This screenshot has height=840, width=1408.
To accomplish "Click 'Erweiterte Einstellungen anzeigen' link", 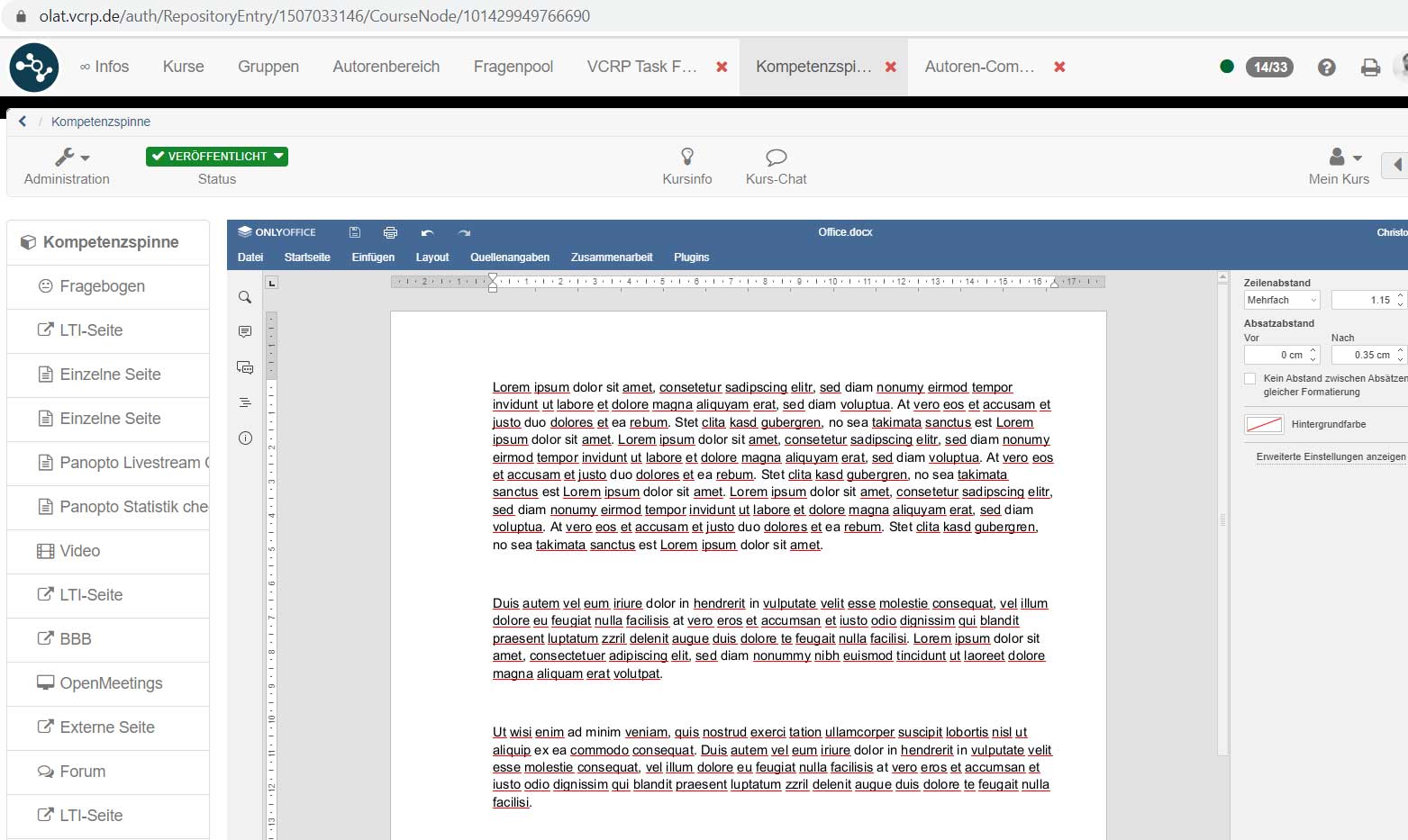I will click(x=1331, y=456).
